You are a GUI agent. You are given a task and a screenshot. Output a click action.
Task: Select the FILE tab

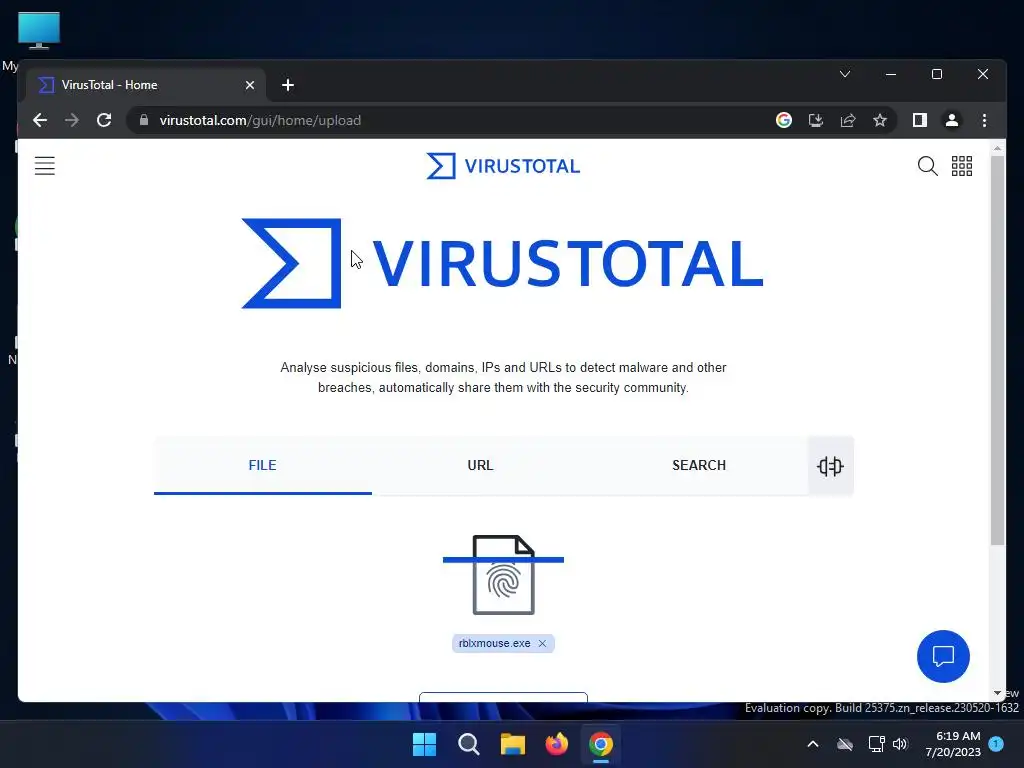click(x=263, y=466)
